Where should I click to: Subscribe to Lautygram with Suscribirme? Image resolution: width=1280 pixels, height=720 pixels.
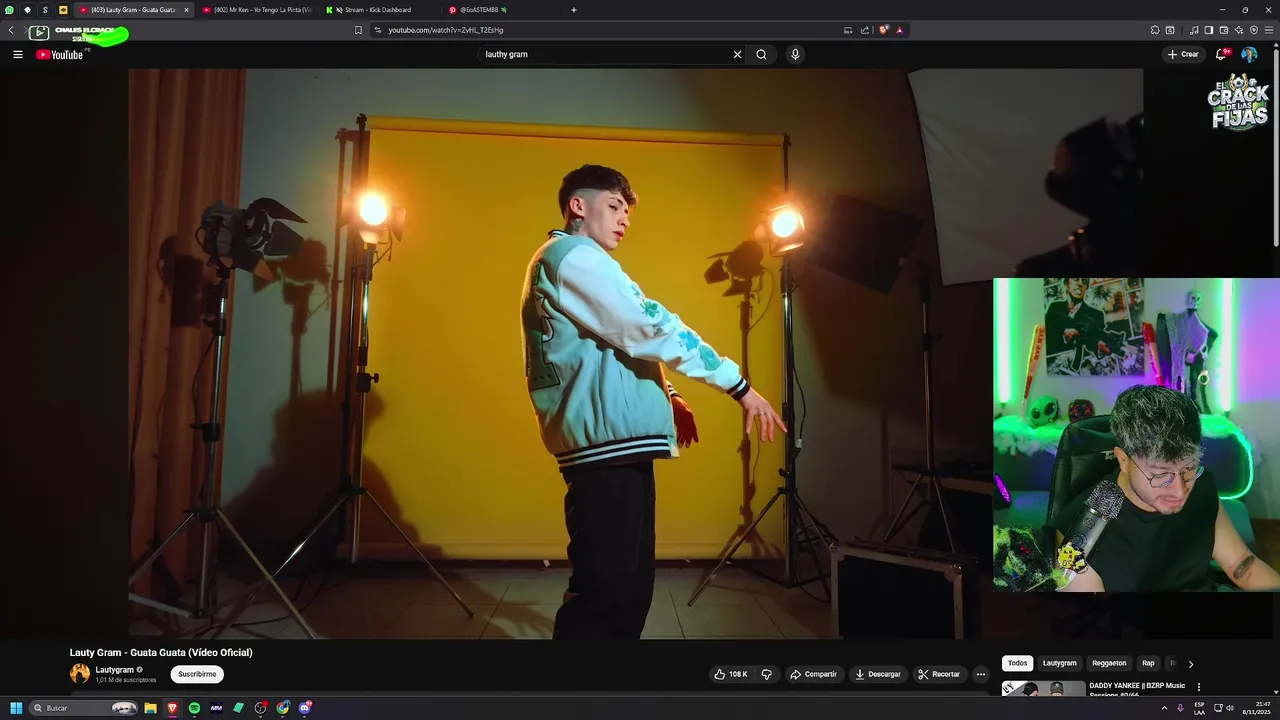pos(197,674)
